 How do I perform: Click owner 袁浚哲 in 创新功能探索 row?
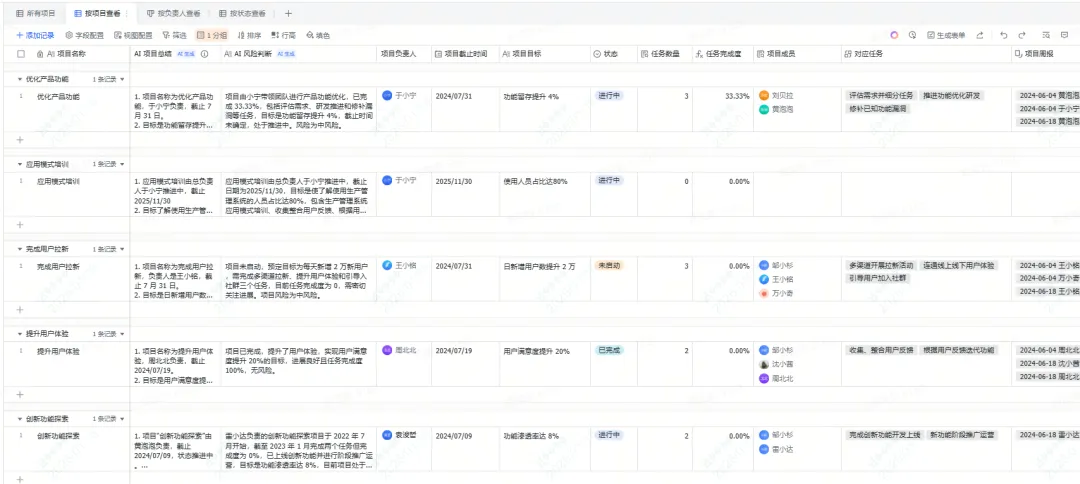click(399, 435)
